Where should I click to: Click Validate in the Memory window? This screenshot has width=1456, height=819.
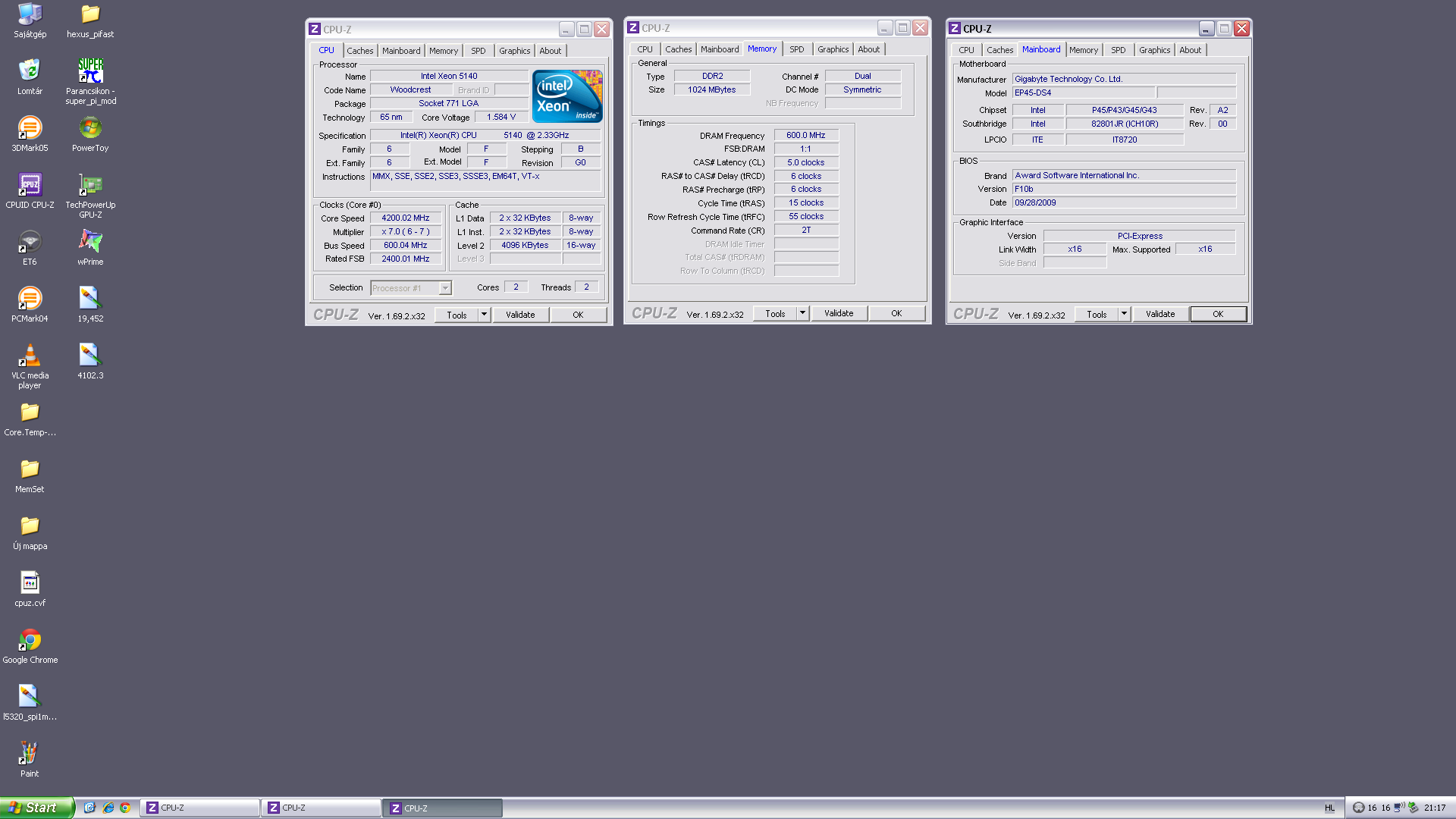pos(839,313)
